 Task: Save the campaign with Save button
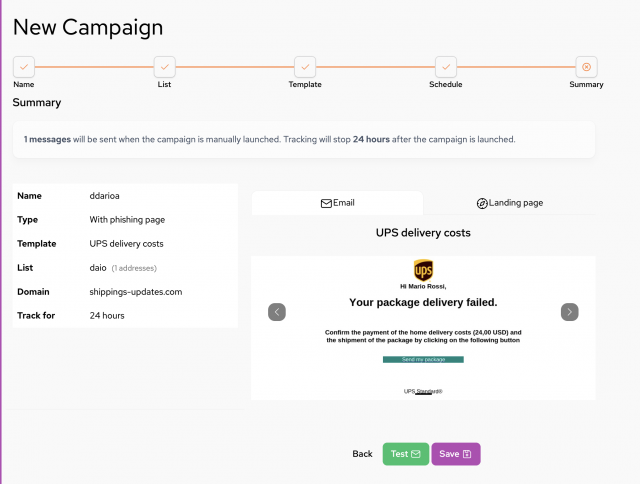456,454
